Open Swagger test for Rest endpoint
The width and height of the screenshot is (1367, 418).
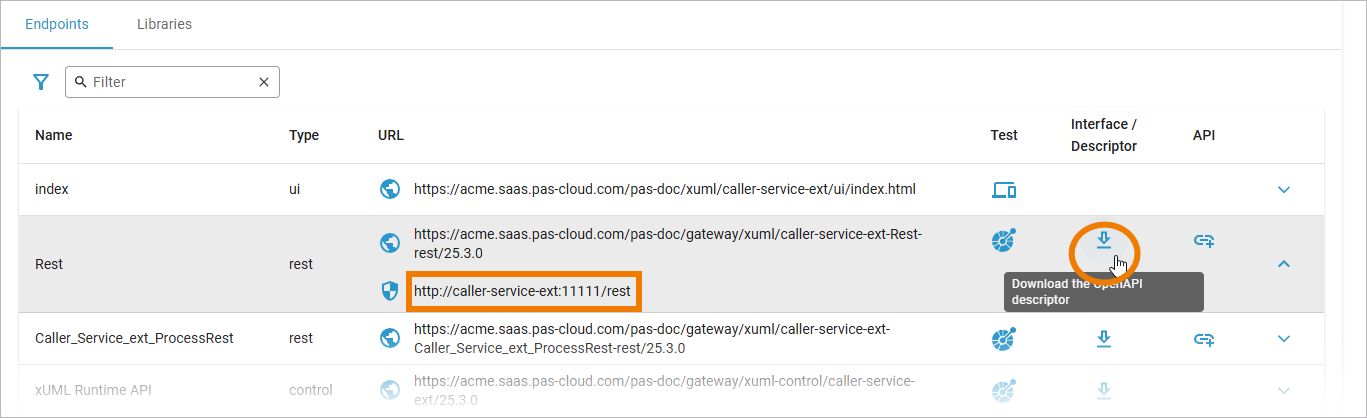tap(1004, 240)
